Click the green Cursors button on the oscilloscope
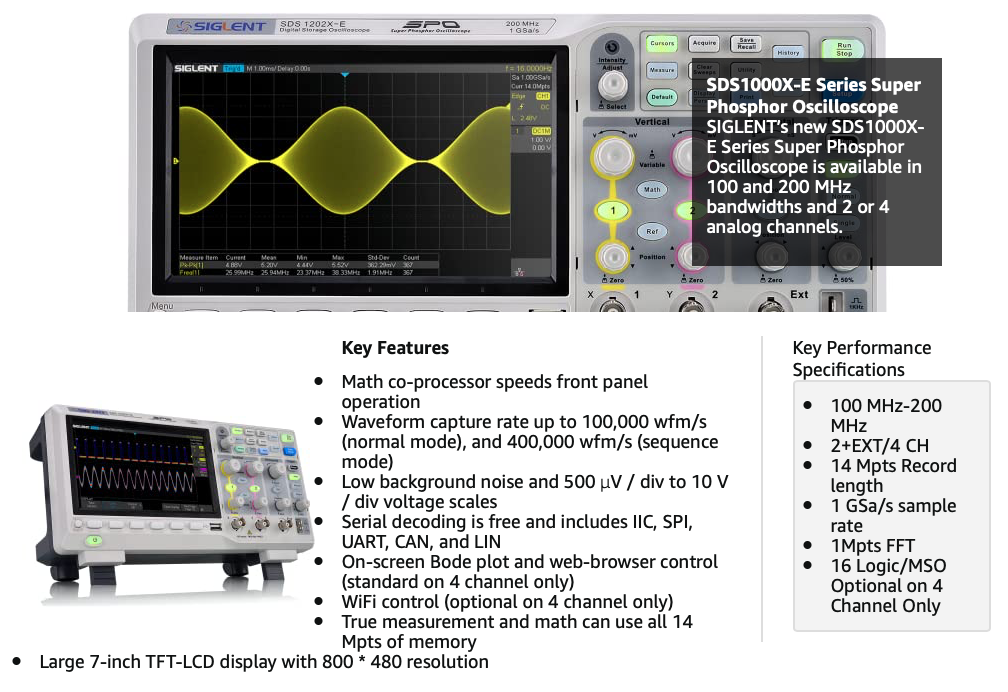 click(662, 43)
